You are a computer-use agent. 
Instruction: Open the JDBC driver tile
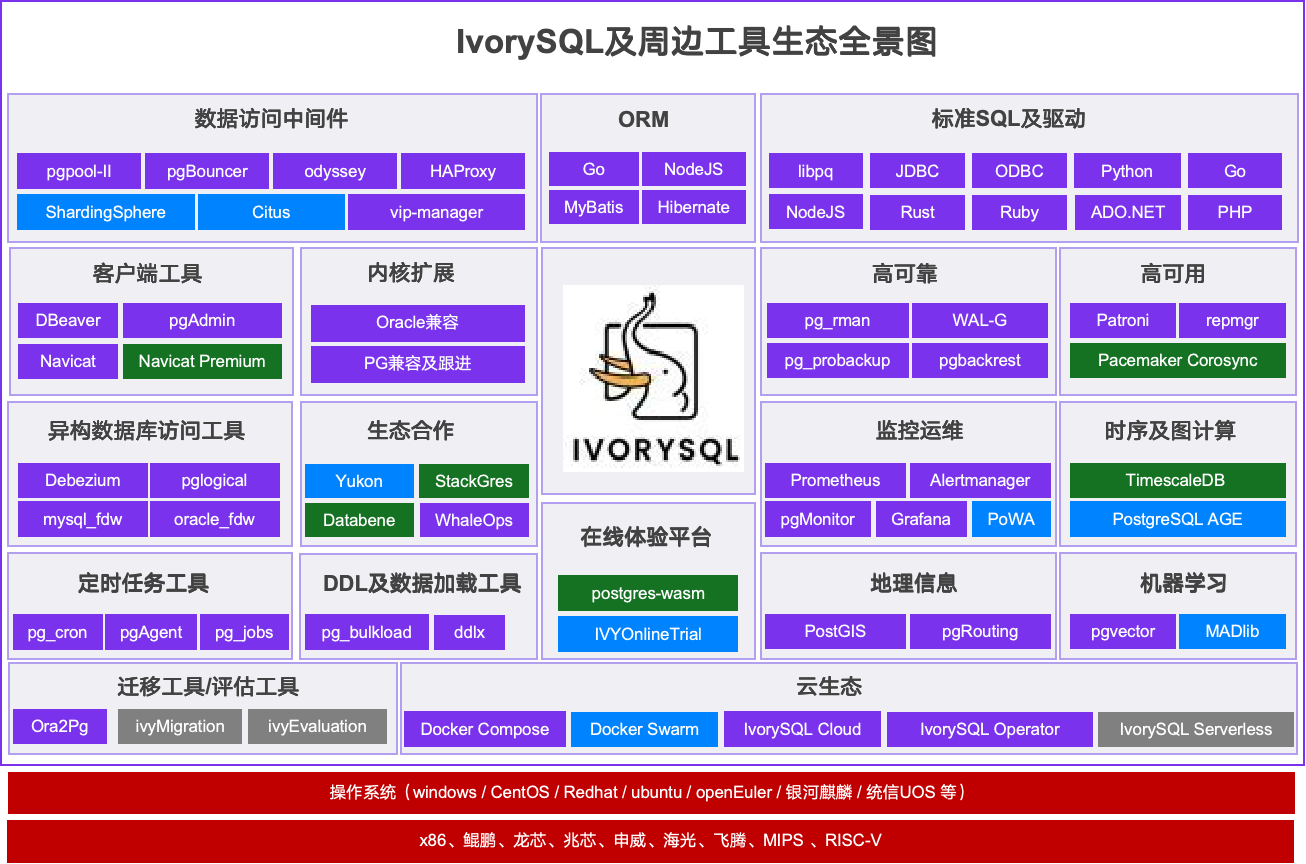click(916, 171)
